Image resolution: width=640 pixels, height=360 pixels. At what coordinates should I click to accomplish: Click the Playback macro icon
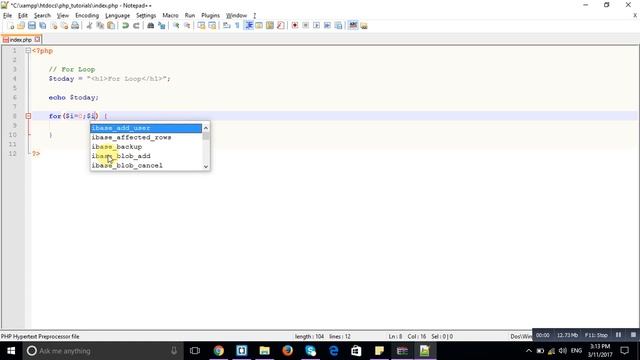tap(316, 26)
